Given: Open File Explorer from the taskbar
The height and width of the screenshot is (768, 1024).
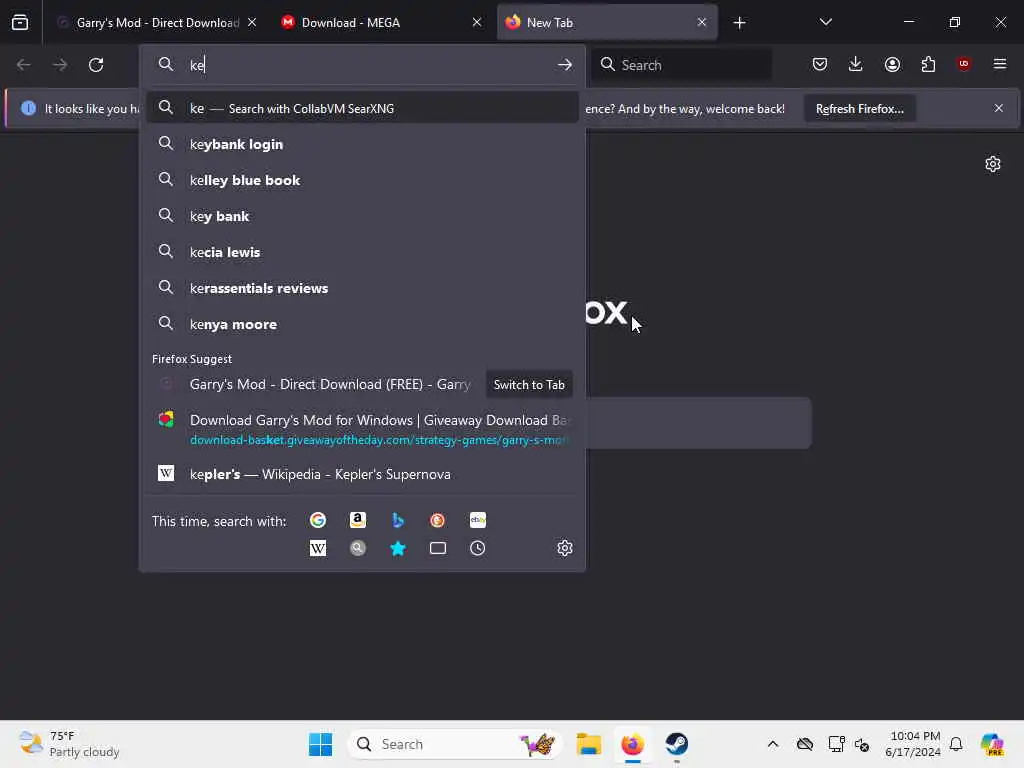Looking at the screenshot, I should coord(588,744).
